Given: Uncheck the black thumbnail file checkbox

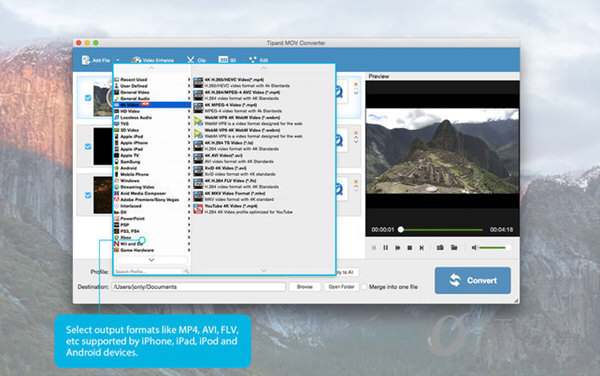Looking at the screenshot, I should (x=88, y=146).
